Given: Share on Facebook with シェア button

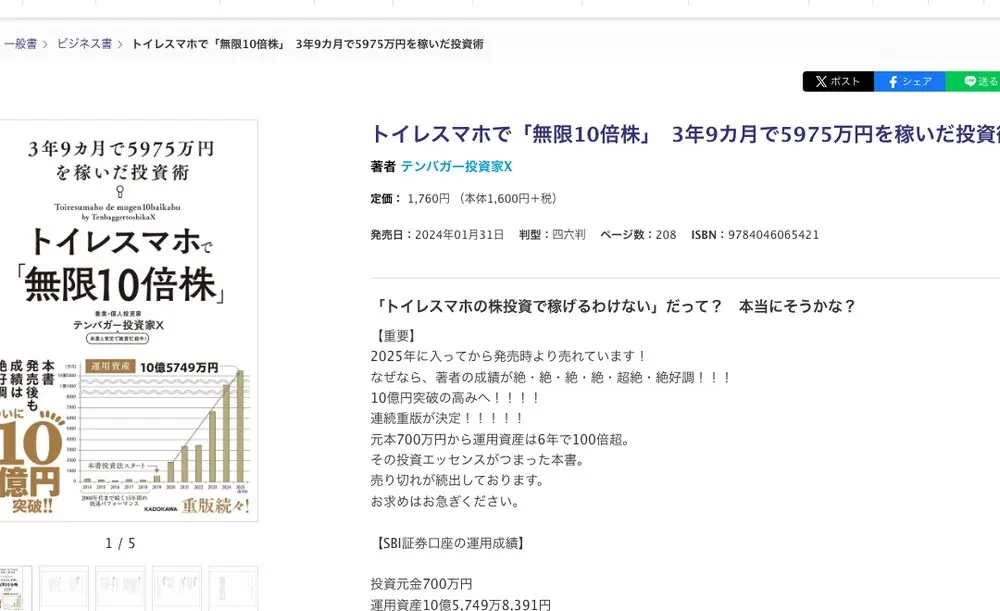Looking at the screenshot, I should pos(909,82).
